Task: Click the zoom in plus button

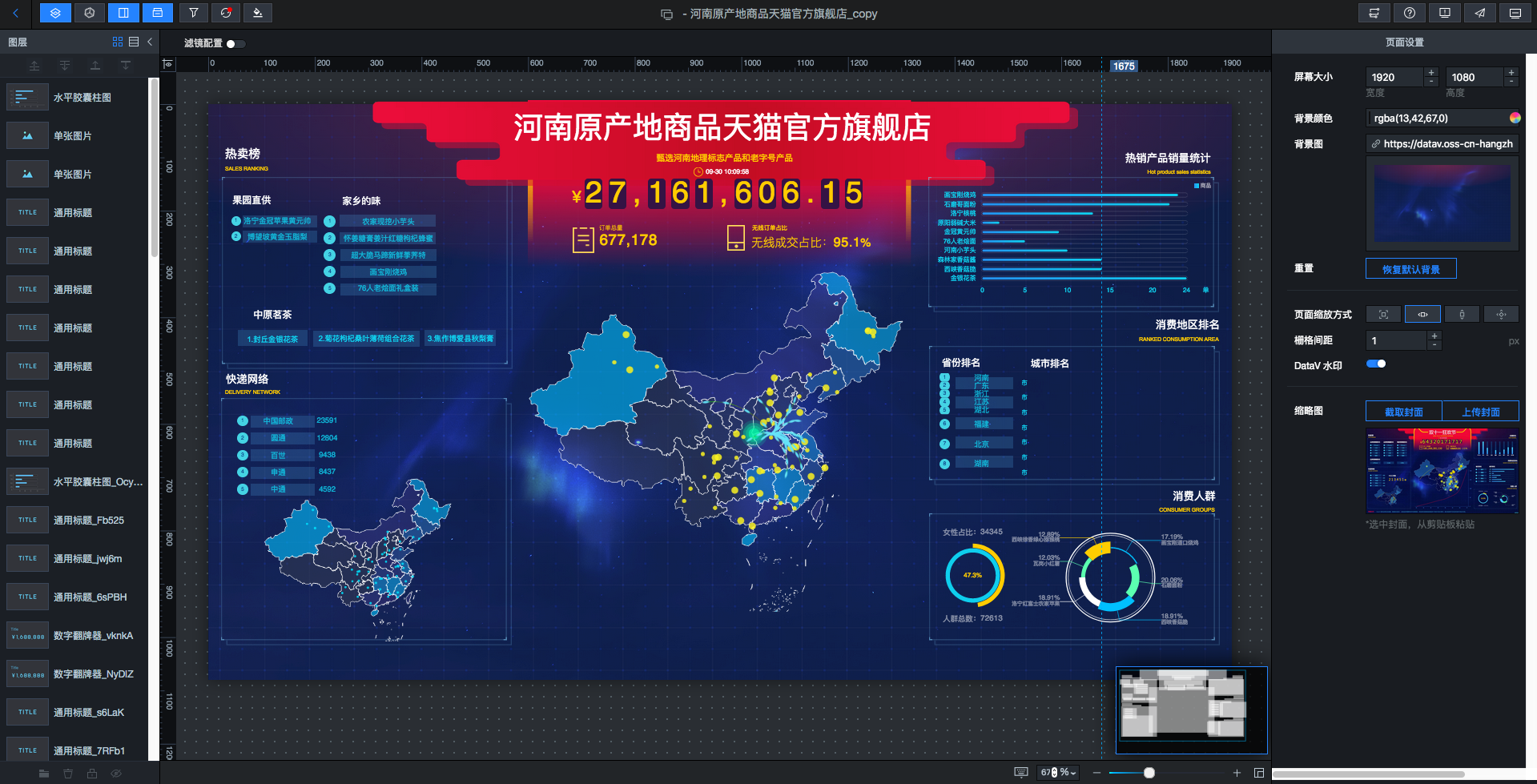Action: click(x=1237, y=773)
